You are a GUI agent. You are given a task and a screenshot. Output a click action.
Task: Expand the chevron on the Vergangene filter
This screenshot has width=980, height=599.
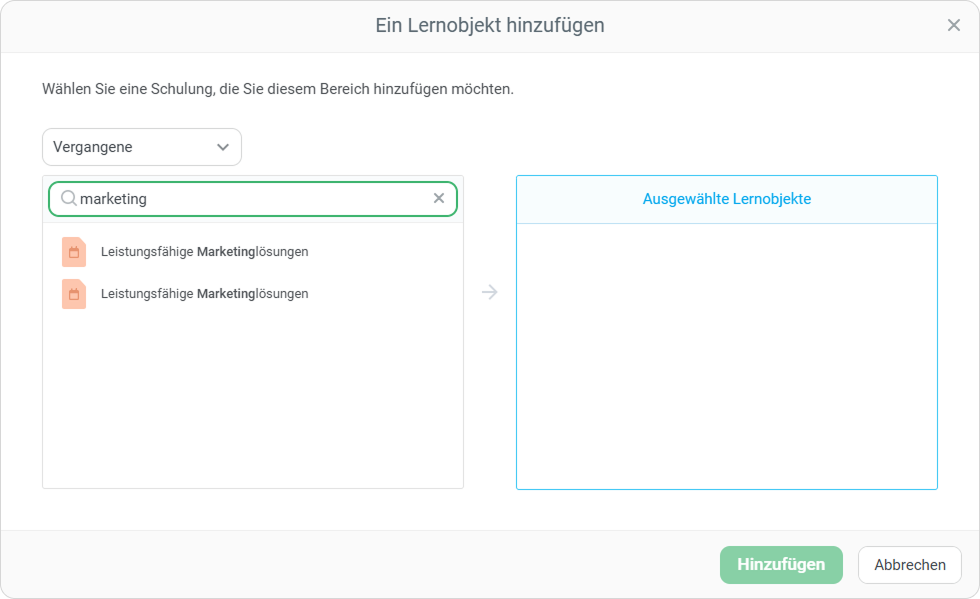pyautogui.click(x=223, y=147)
